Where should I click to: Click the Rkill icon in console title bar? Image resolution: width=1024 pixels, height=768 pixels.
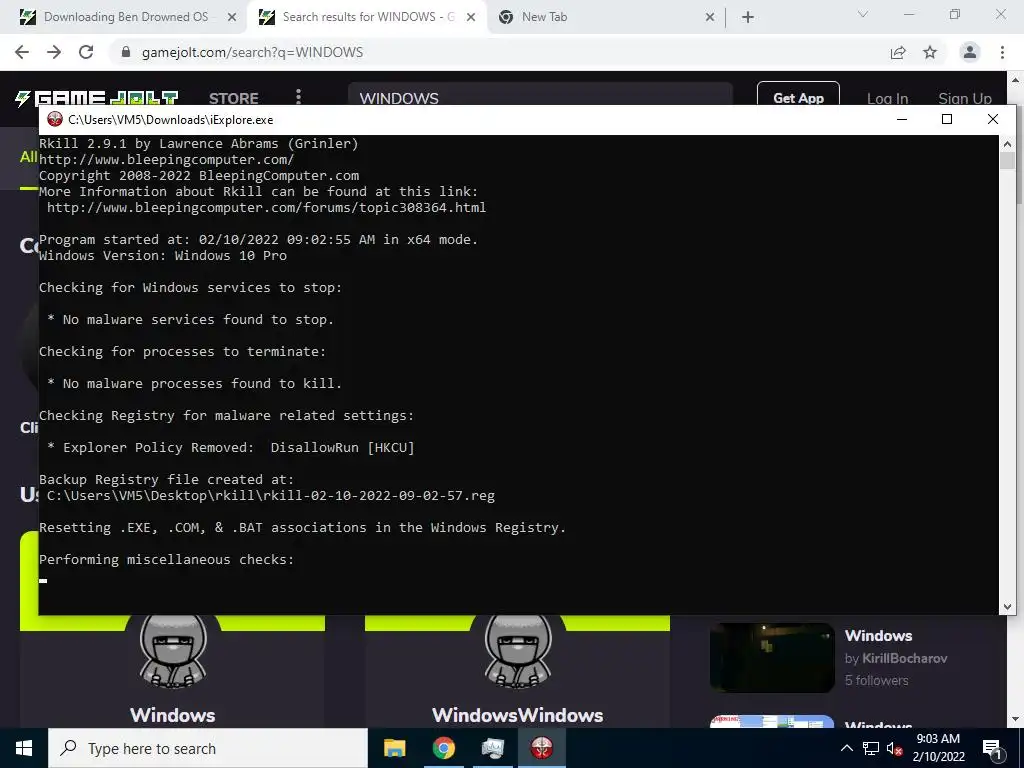coord(55,120)
